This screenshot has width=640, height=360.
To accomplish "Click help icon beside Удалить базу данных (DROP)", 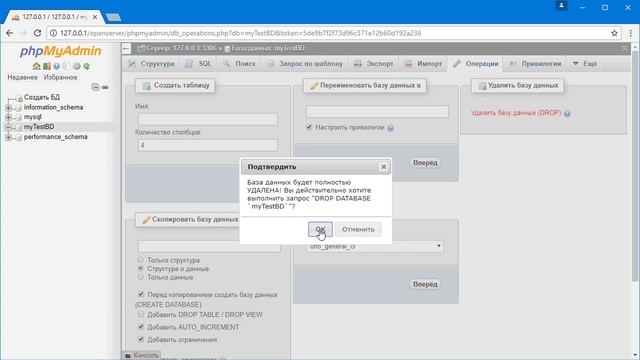I will pyautogui.click(x=567, y=113).
